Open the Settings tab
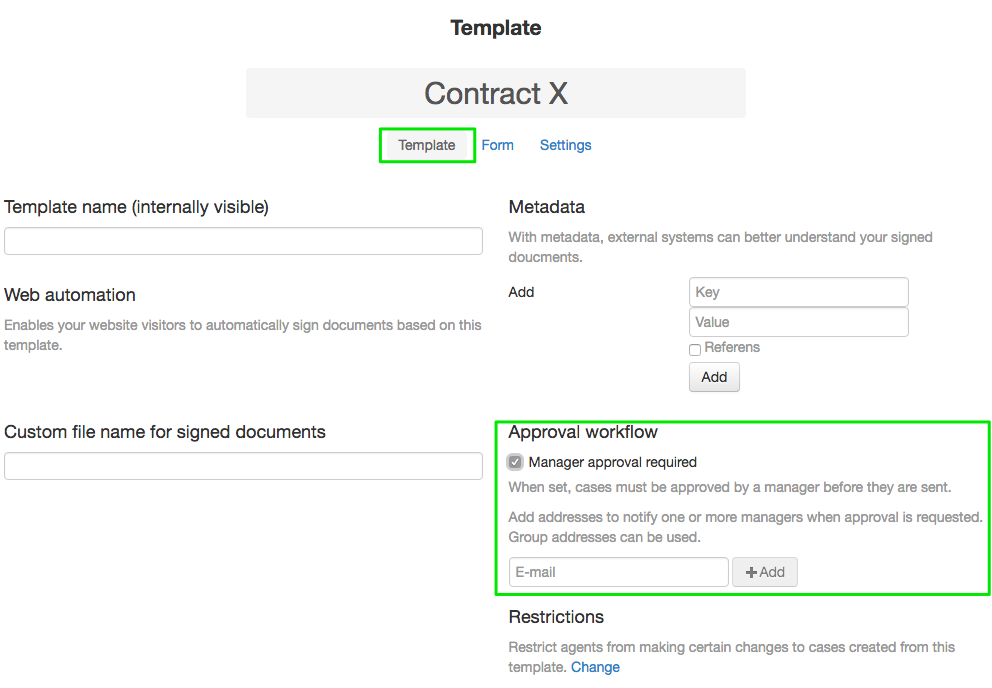 point(565,145)
